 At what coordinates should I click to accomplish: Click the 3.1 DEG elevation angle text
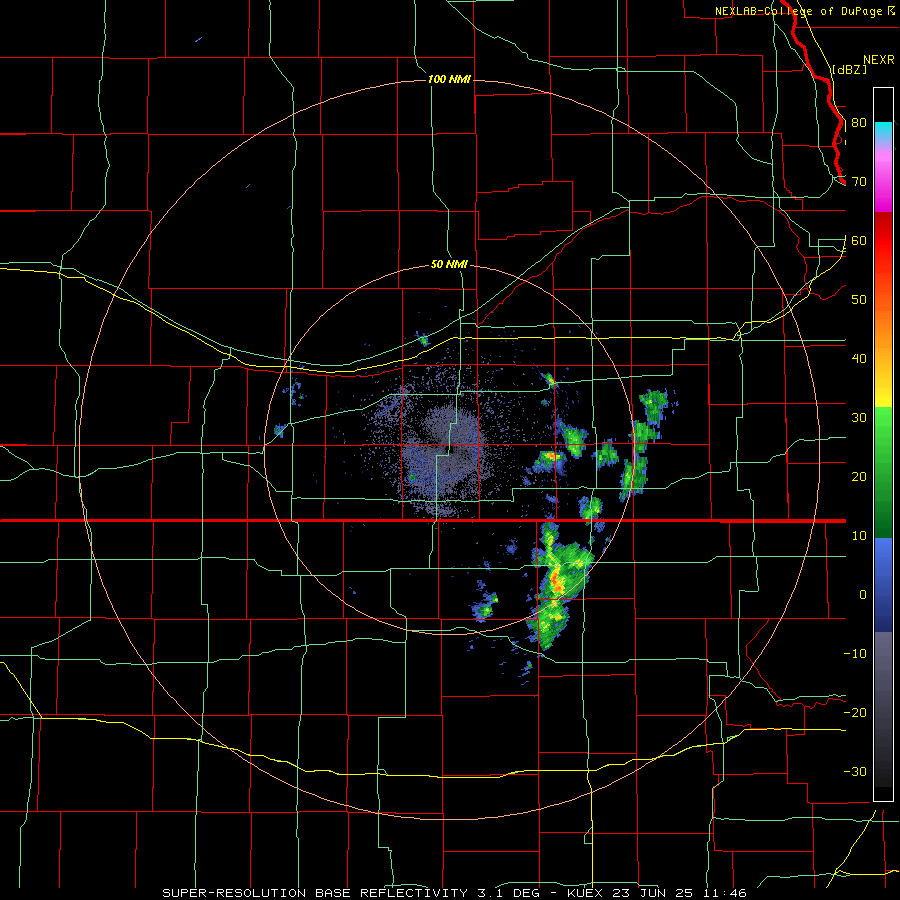click(x=509, y=893)
